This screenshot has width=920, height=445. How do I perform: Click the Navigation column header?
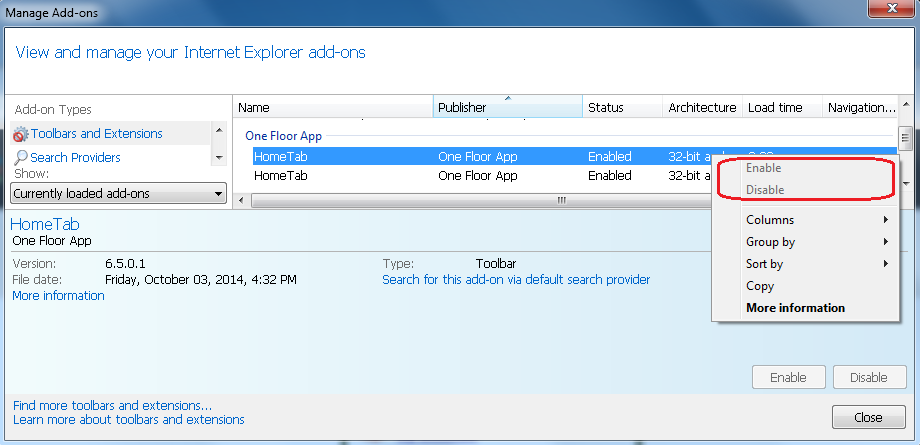click(x=860, y=107)
